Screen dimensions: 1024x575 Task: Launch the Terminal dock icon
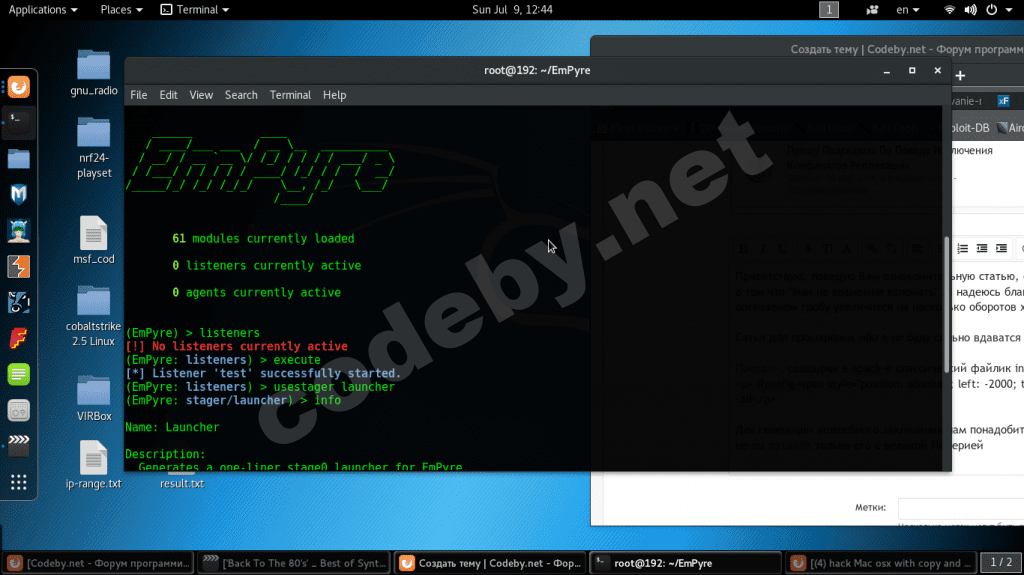coord(18,123)
